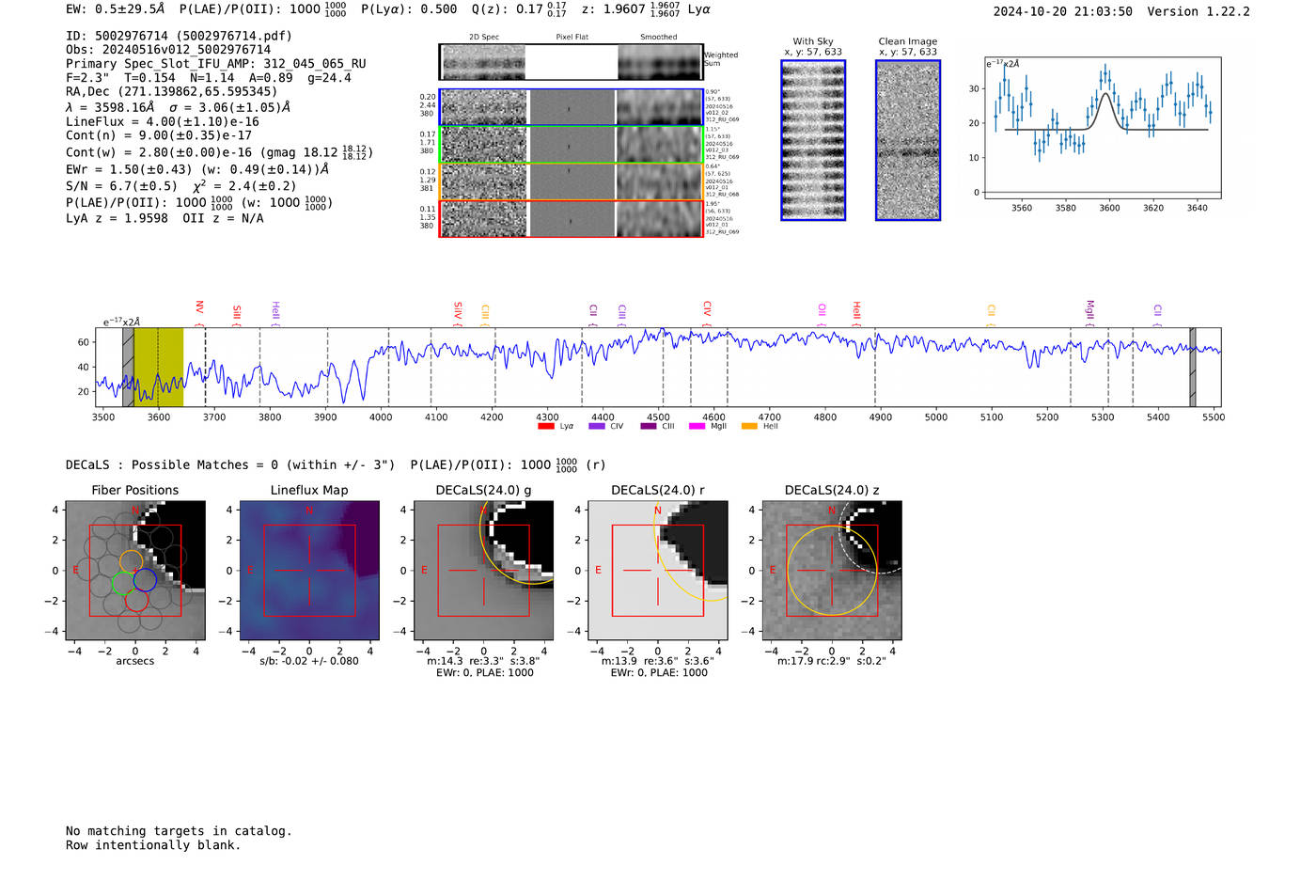The width and height of the screenshot is (1316, 896).
Task: Click the DECaLS z band cutout
Action: click(832, 571)
